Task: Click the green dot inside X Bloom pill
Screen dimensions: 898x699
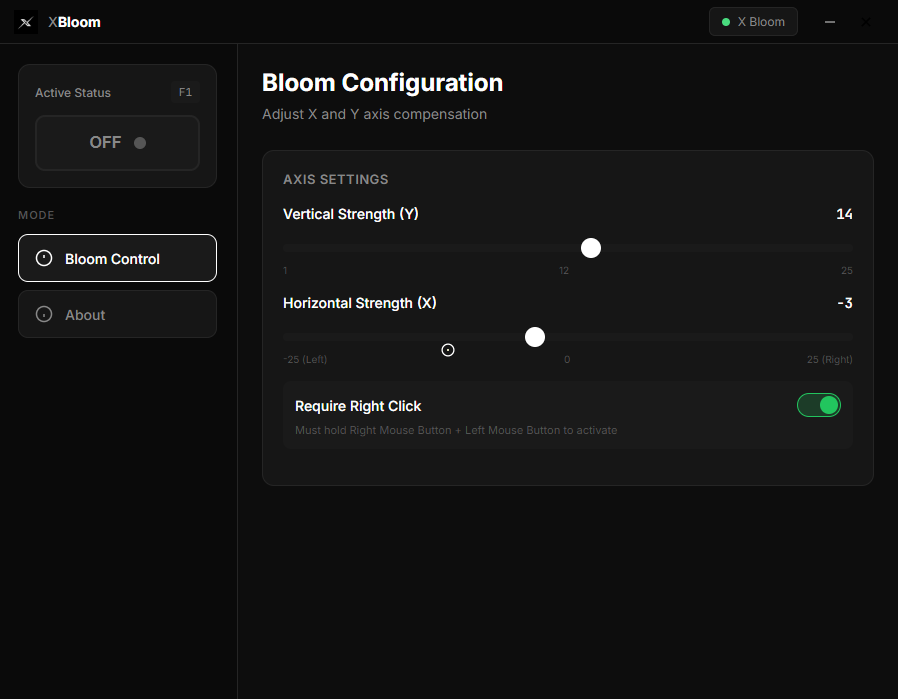Action: (725, 21)
